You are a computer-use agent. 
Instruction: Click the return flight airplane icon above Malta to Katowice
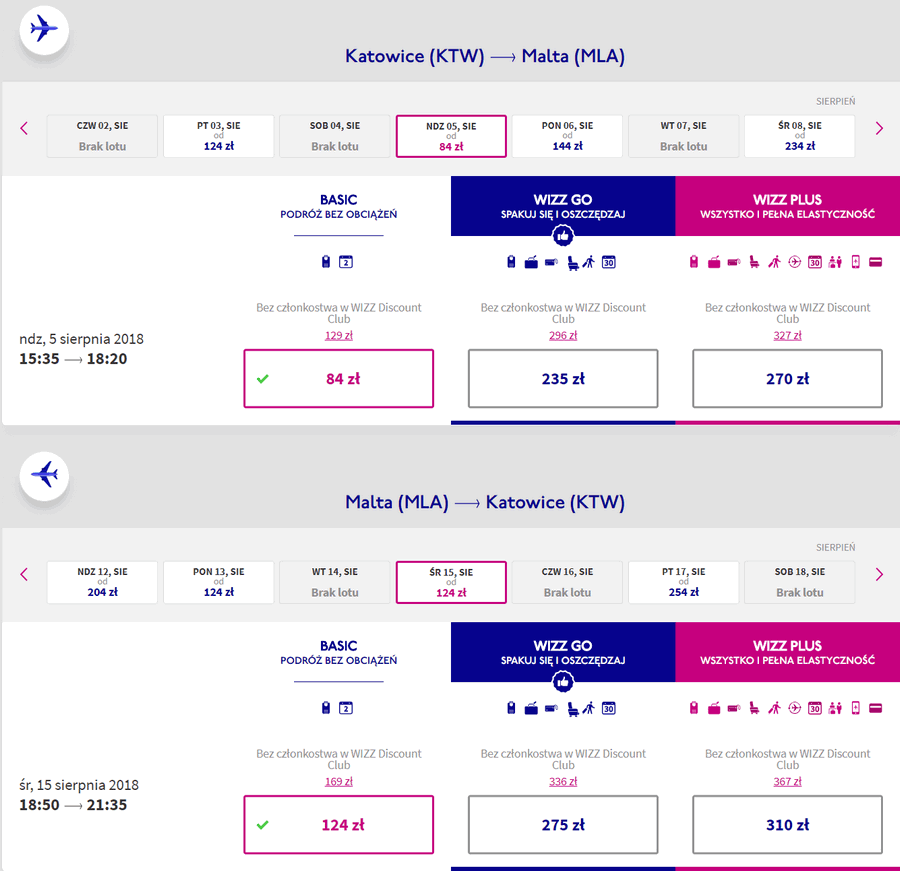pyautogui.click(x=44, y=475)
